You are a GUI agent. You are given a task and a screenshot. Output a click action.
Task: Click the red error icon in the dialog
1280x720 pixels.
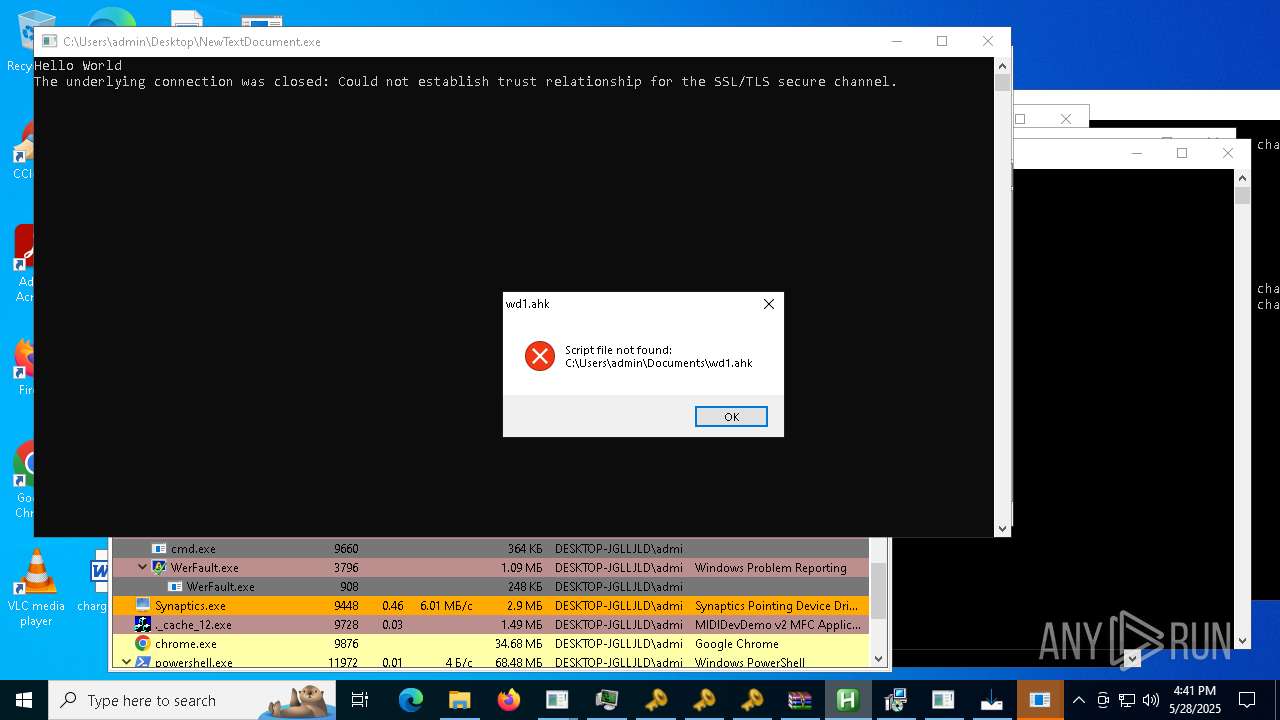(x=540, y=356)
